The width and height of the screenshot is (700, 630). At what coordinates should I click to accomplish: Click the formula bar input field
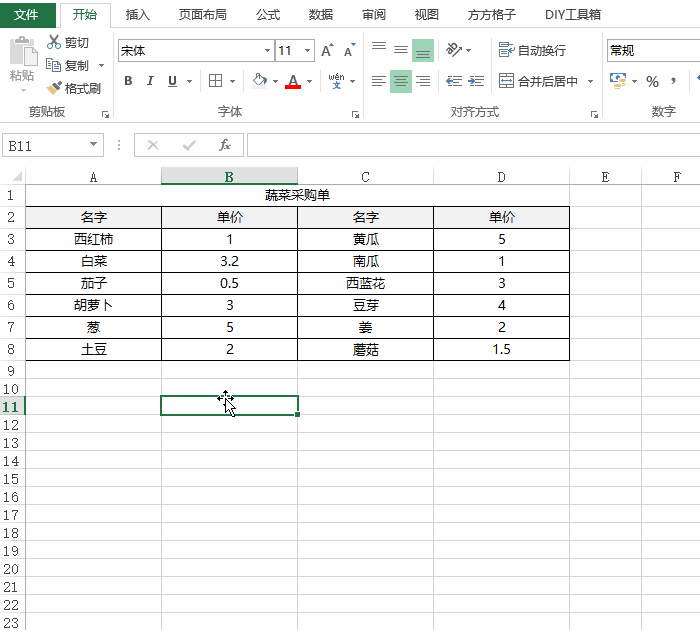pos(474,145)
